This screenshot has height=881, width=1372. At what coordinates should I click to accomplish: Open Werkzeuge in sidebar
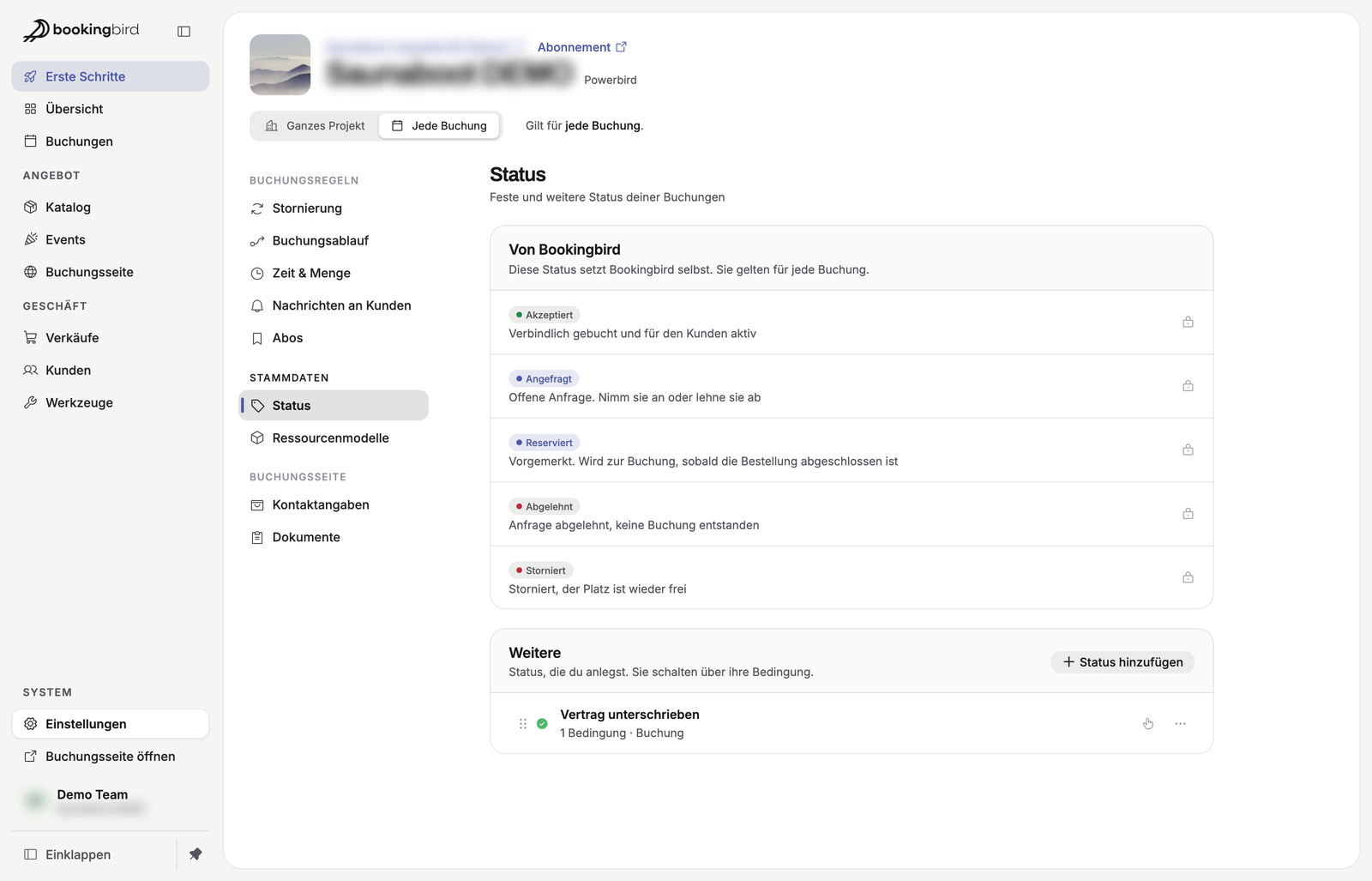click(111, 402)
